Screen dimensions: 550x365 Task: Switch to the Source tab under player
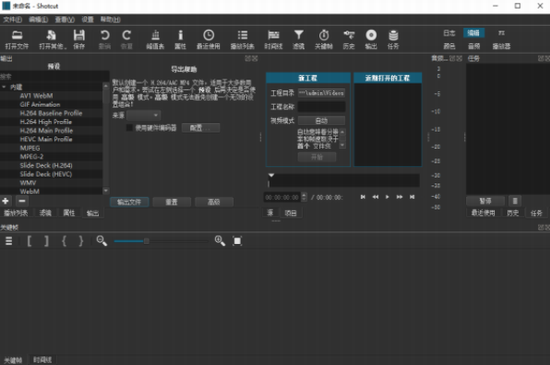270,213
